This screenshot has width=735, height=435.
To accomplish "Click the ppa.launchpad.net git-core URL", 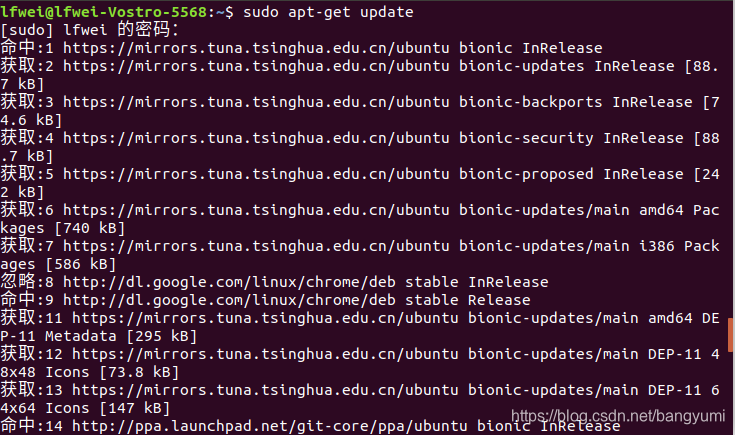I will pyautogui.click(x=270, y=426).
